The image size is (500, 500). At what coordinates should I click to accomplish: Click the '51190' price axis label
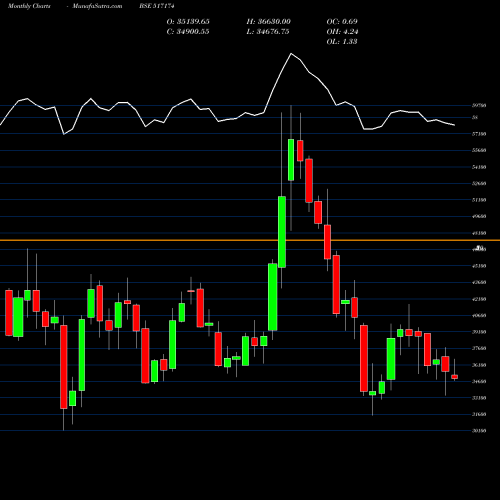coord(479,200)
